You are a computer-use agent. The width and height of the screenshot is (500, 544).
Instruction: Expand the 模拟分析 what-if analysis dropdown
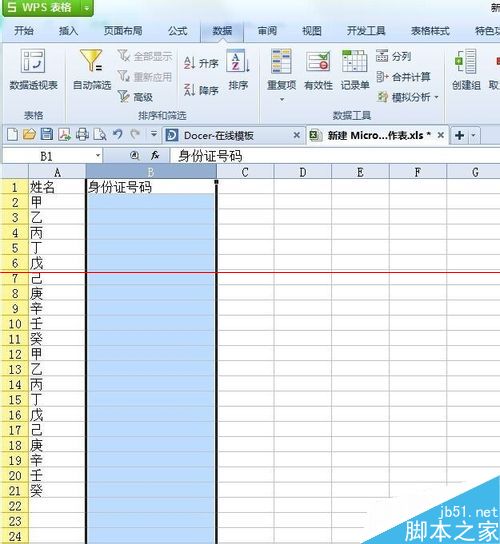tap(436, 97)
